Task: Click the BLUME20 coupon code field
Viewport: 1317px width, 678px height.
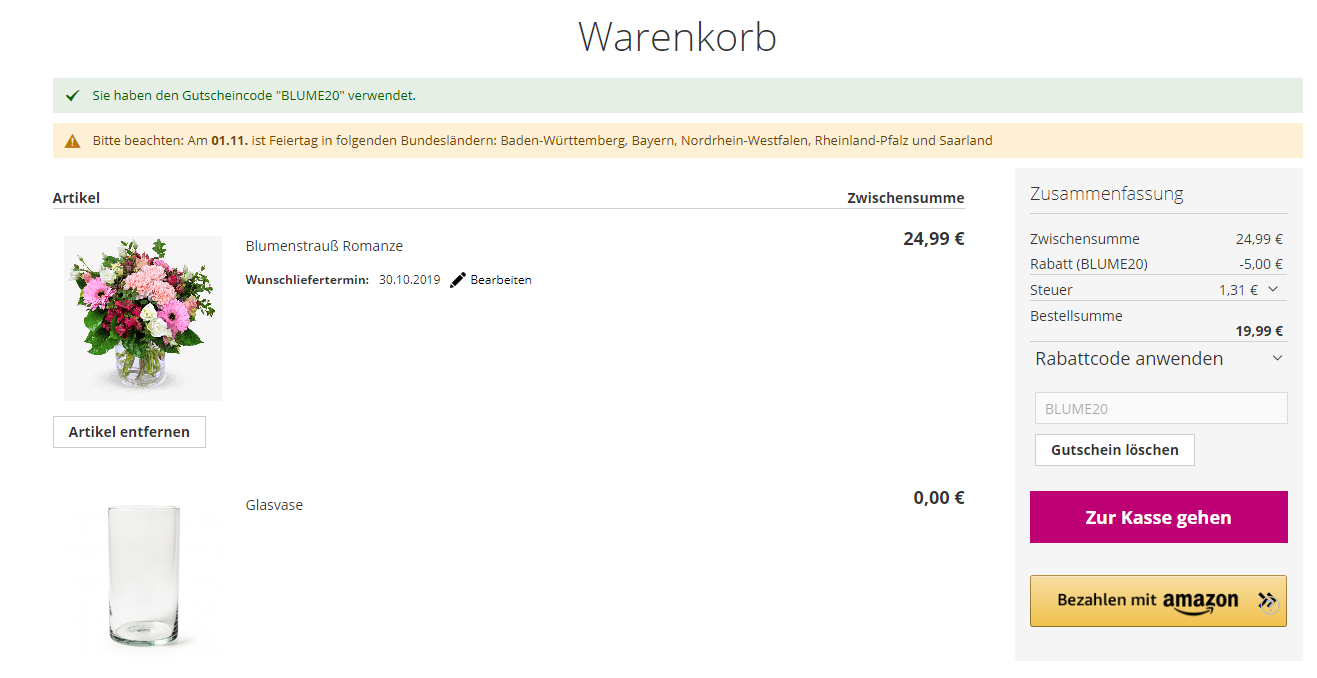Action: point(1160,408)
